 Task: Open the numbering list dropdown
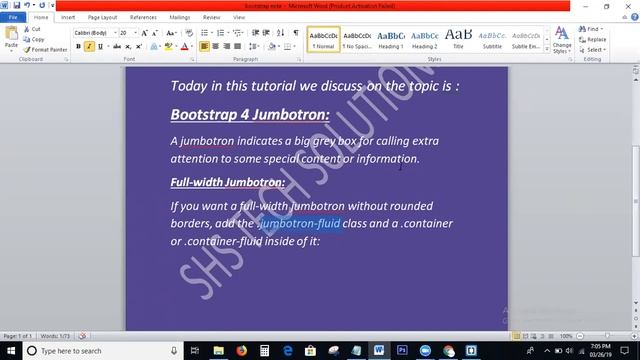coord(228,33)
